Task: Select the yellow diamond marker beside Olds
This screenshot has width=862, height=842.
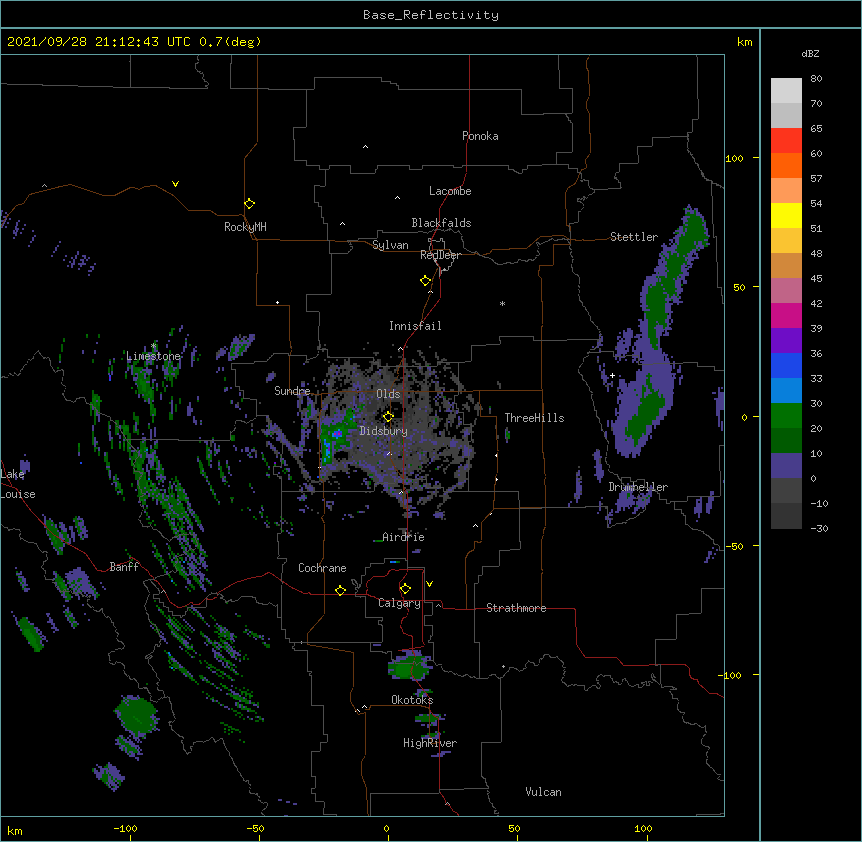Action: 388,417
